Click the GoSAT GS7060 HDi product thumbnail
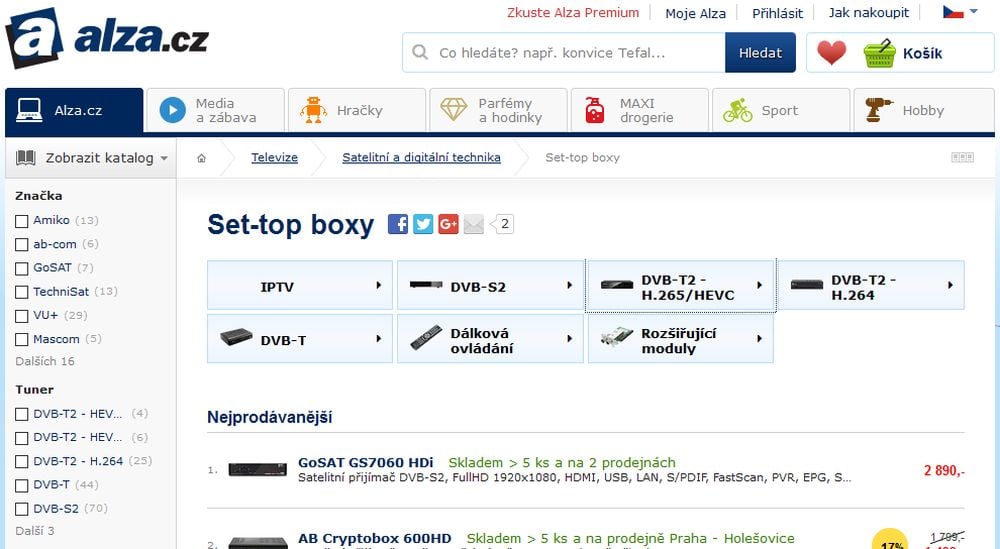This screenshot has width=1000, height=549. 258,470
